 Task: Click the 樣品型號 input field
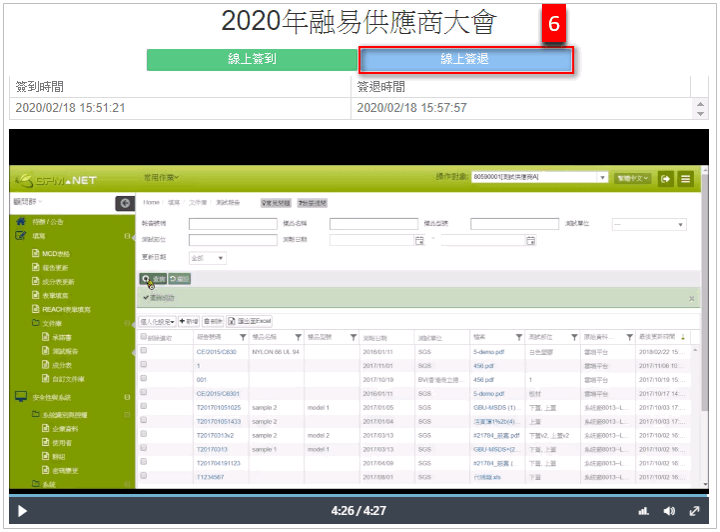(514, 224)
